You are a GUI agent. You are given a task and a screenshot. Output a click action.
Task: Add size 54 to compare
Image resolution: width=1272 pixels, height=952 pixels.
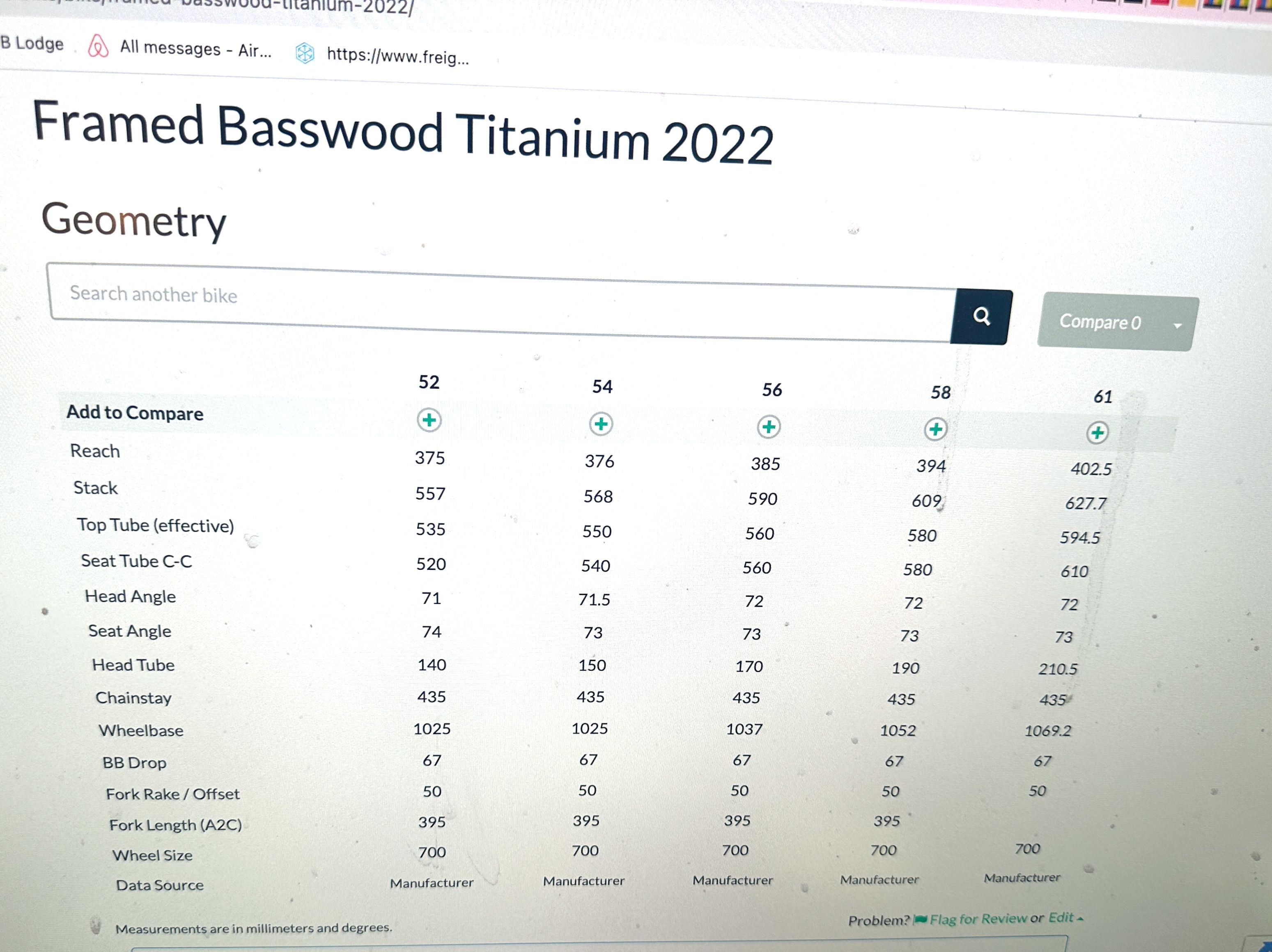point(601,424)
